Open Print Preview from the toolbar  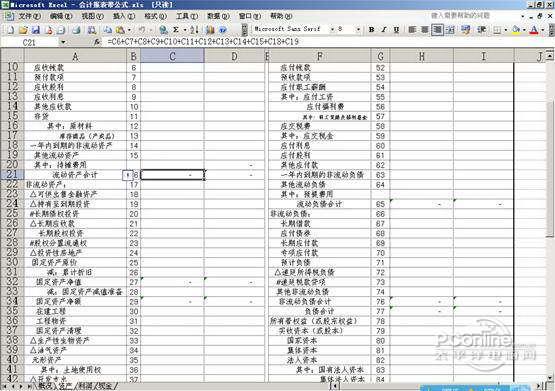pos(91,30)
